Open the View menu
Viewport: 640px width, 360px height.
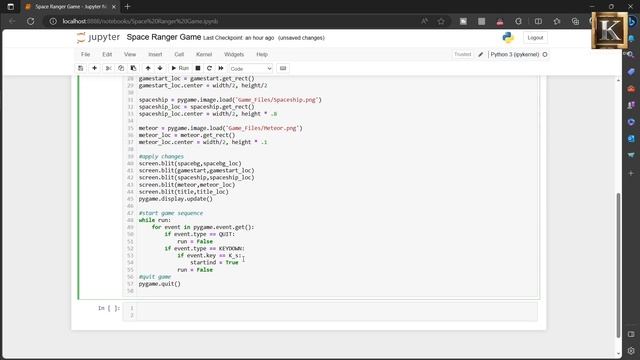tap(130, 54)
